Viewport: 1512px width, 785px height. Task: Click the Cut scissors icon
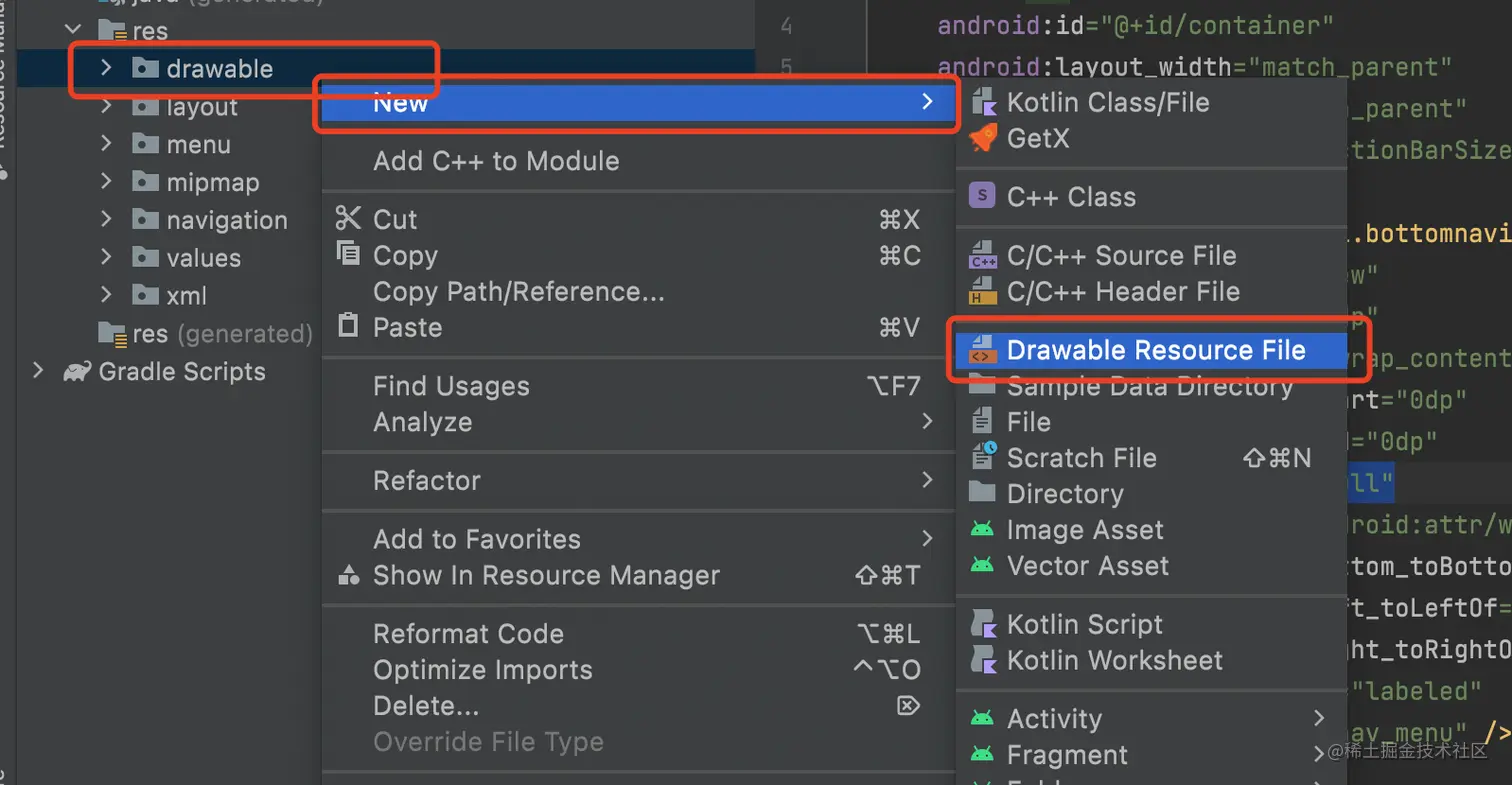(x=347, y=219)
